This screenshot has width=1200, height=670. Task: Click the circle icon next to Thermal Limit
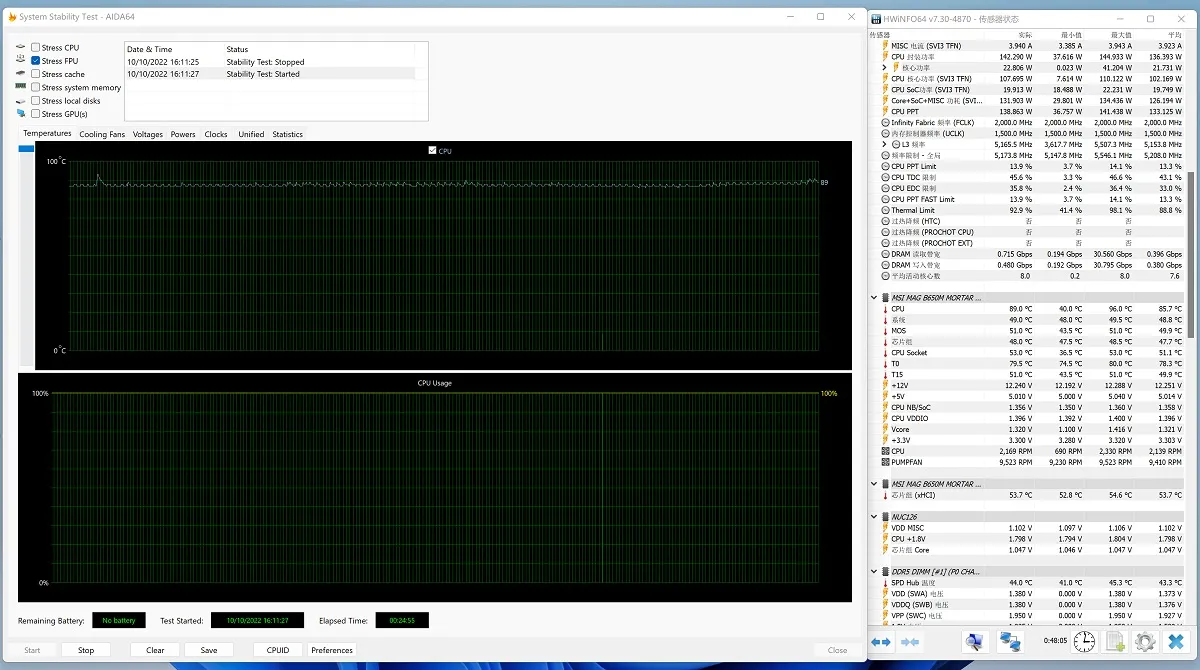click(886, 210)
